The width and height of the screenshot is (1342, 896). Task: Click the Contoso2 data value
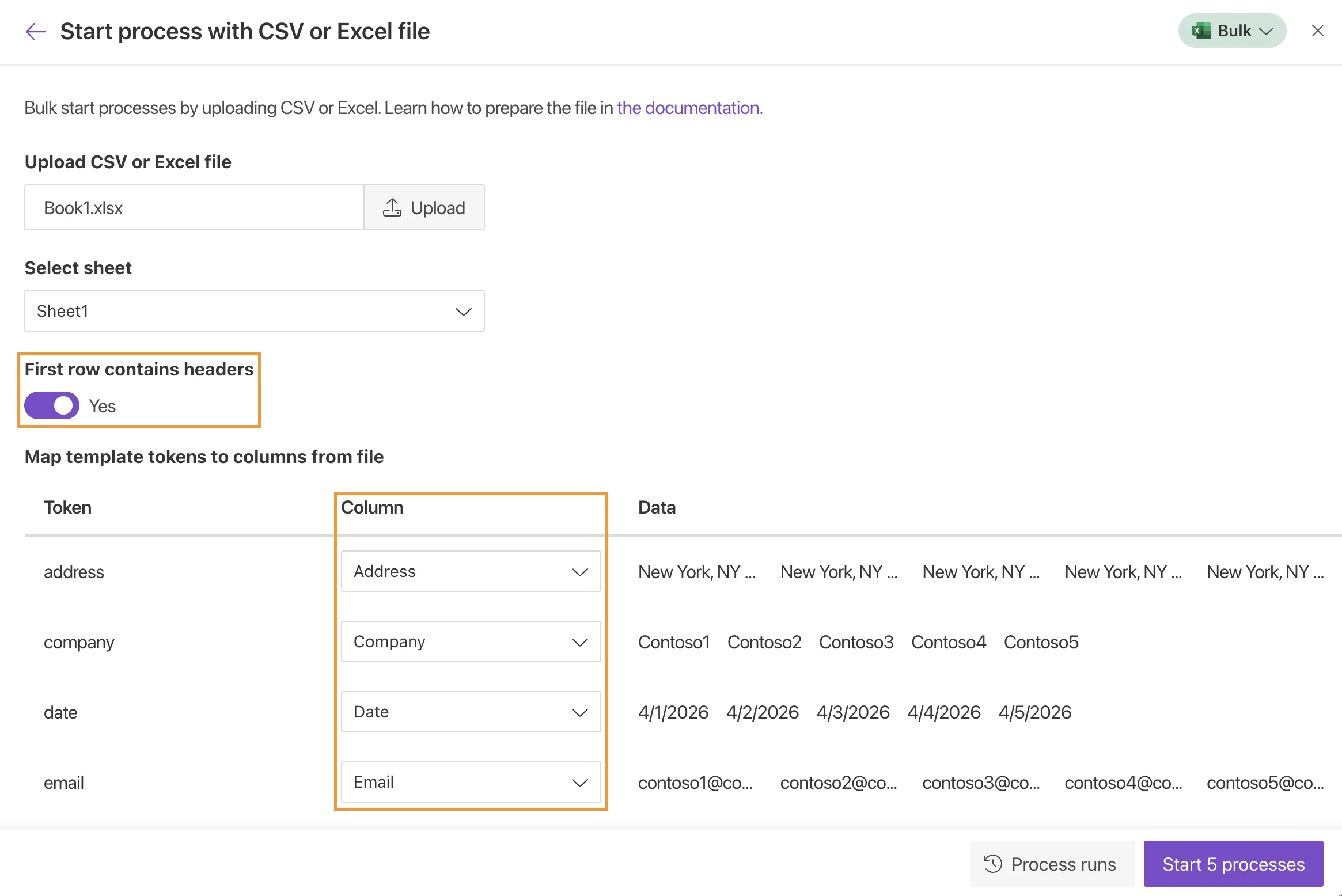pyautogui.click(x=764, y=642)
